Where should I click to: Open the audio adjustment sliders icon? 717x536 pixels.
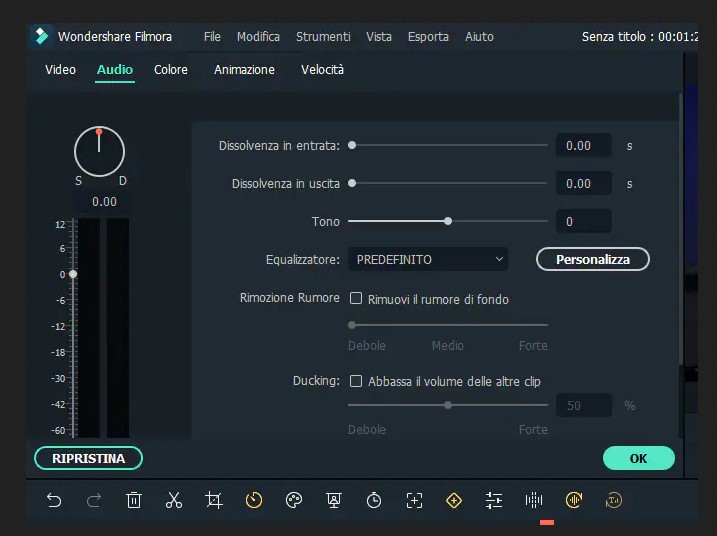tap(494, 500)
